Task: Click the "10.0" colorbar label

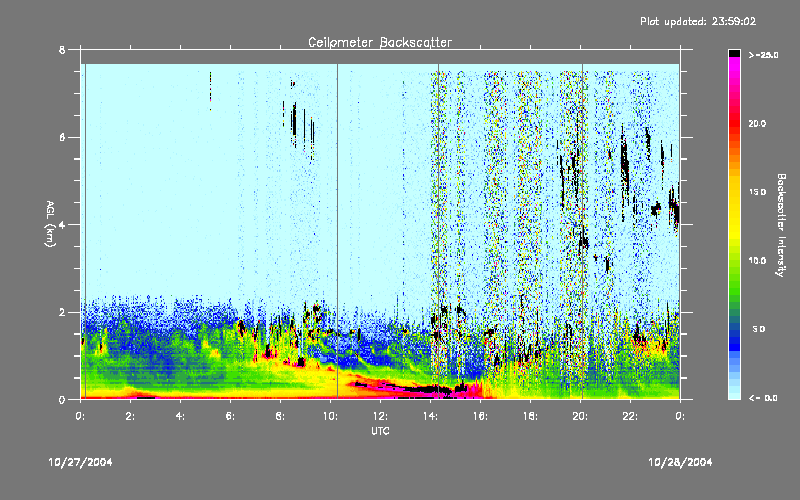Action: (757, 261)
